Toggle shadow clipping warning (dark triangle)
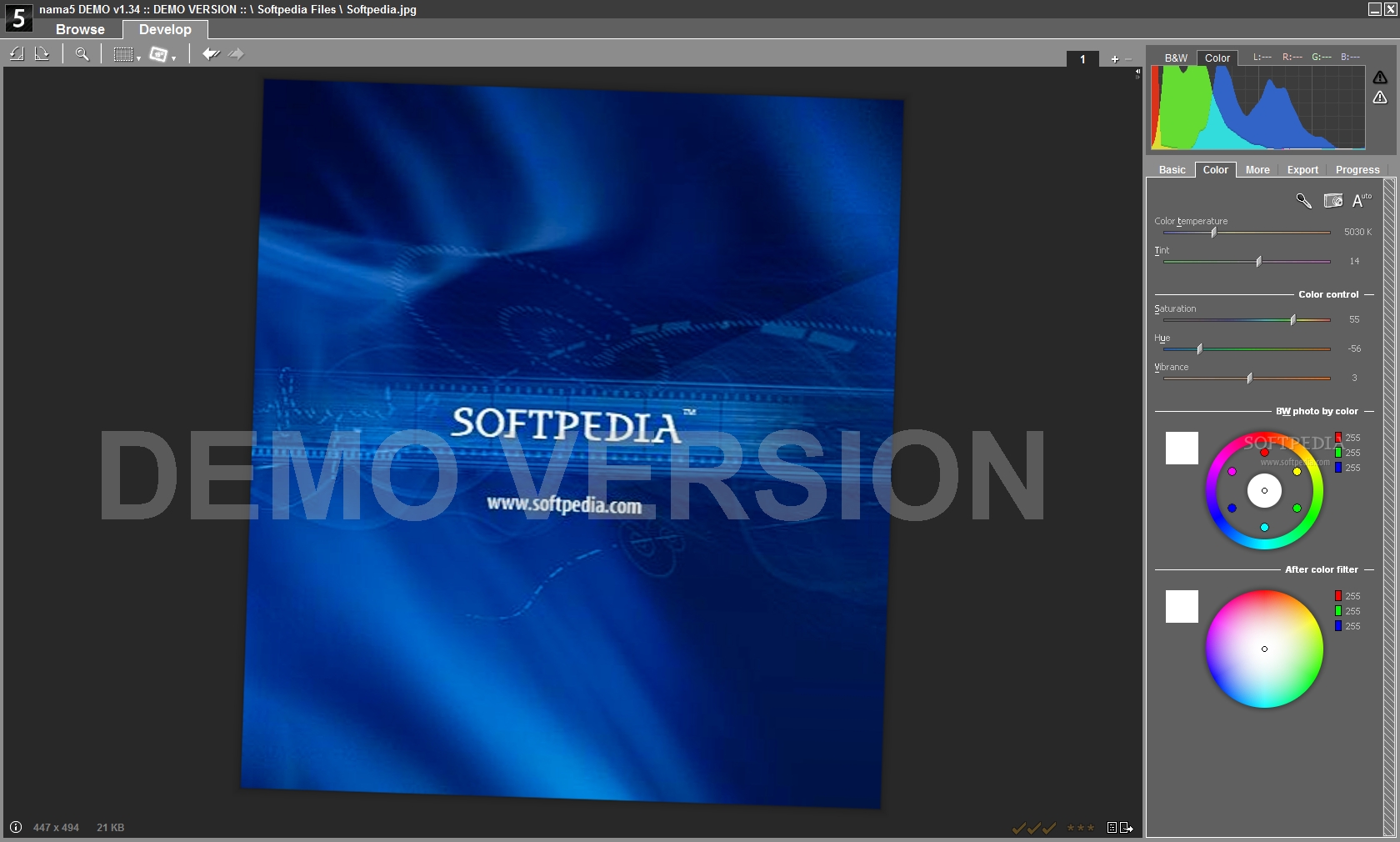Viewport: 1400px width, 842px height. 1380,78
